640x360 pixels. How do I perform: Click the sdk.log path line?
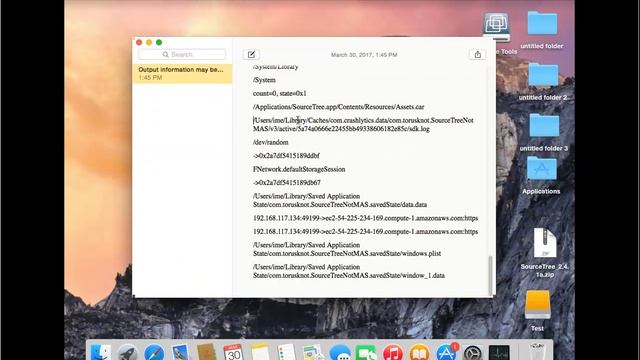point(363,124)
